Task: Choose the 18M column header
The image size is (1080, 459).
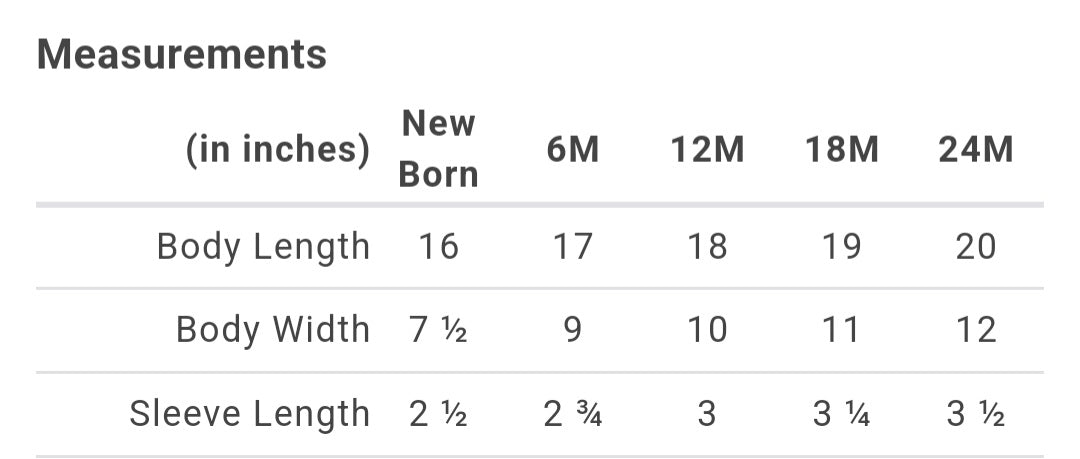Action: pos(841,149)
